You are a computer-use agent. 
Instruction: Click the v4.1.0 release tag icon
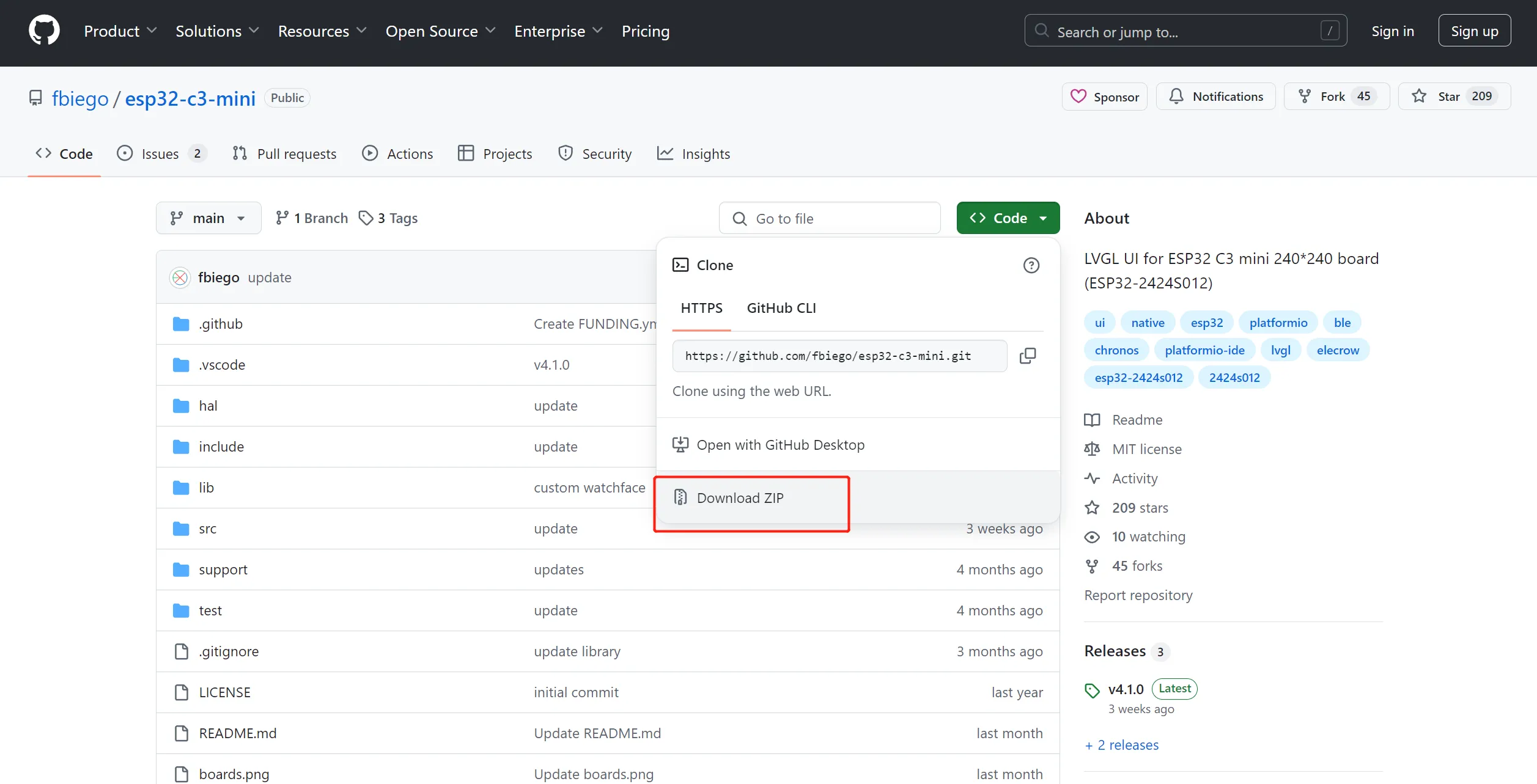[1092, 691]
